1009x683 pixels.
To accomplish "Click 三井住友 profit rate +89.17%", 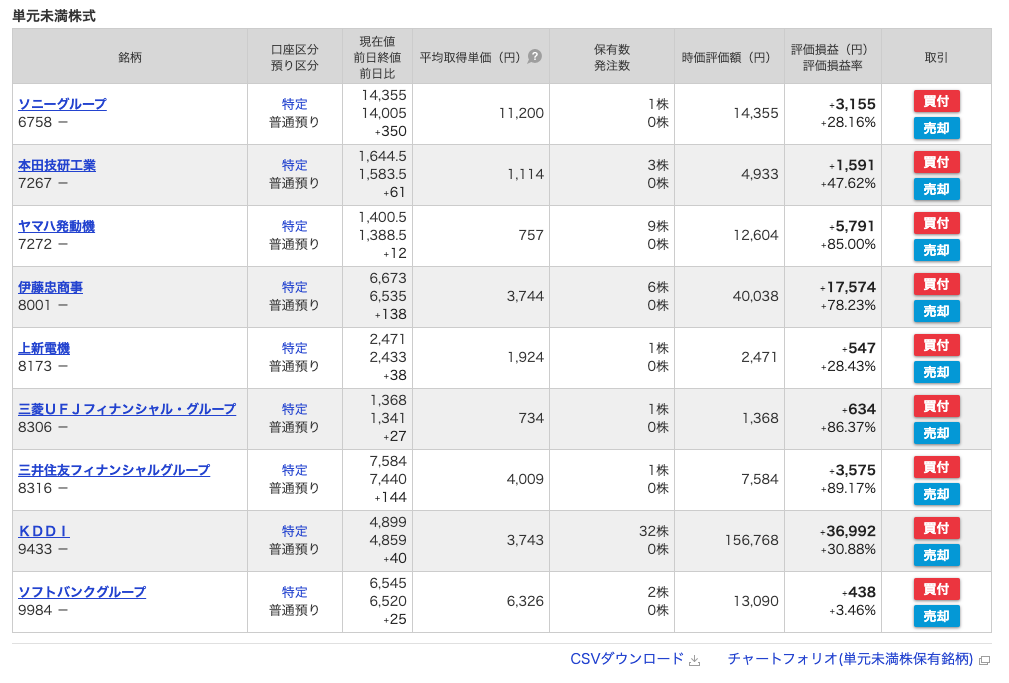I will click(x=848, y=489).
